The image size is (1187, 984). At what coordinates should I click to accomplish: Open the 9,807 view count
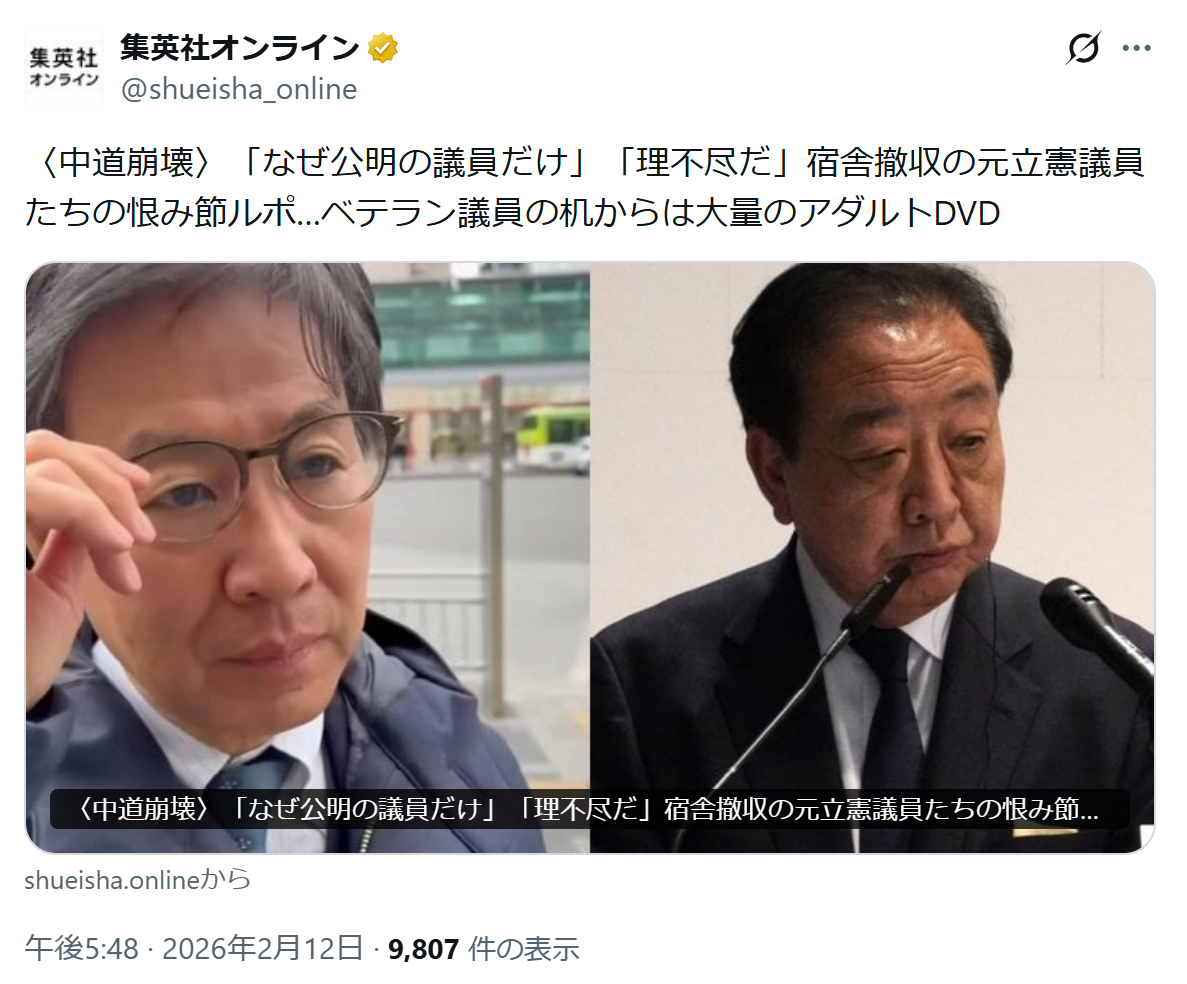pyautogui.click(x=423, y=948)
